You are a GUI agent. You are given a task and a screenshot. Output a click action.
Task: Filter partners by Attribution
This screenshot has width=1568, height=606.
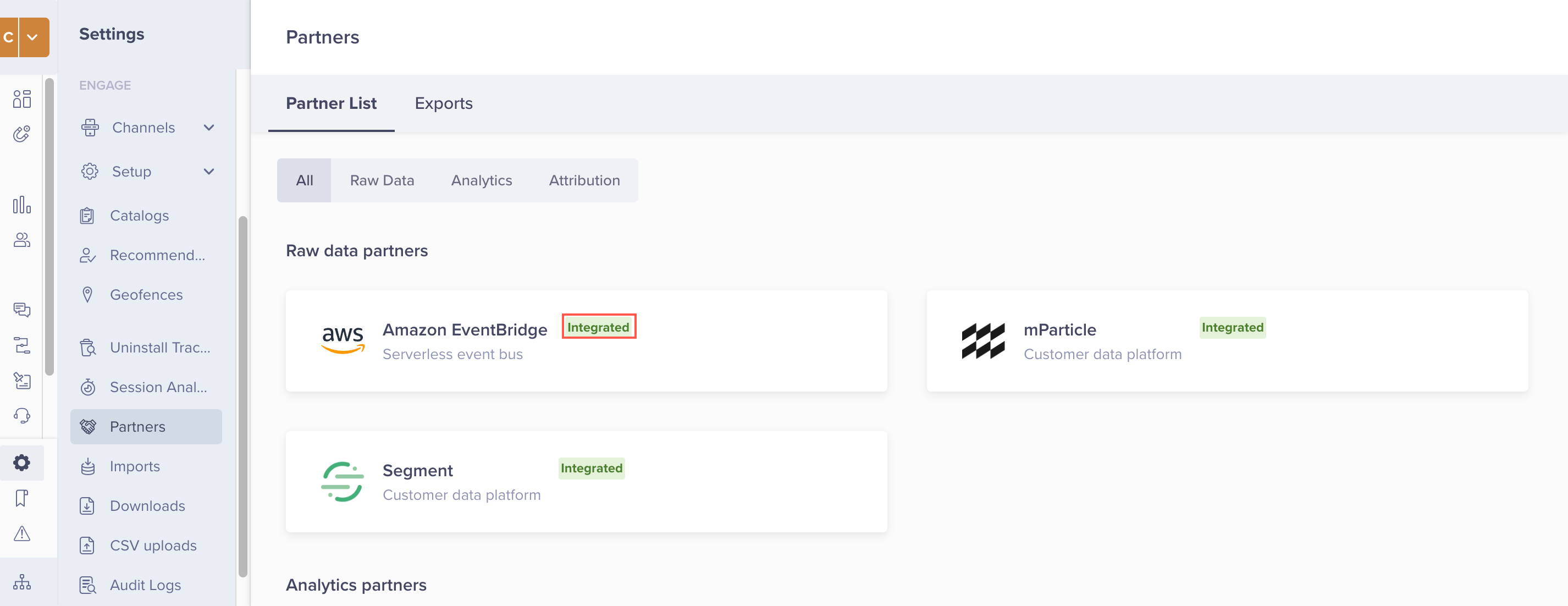tap(584, 180)
